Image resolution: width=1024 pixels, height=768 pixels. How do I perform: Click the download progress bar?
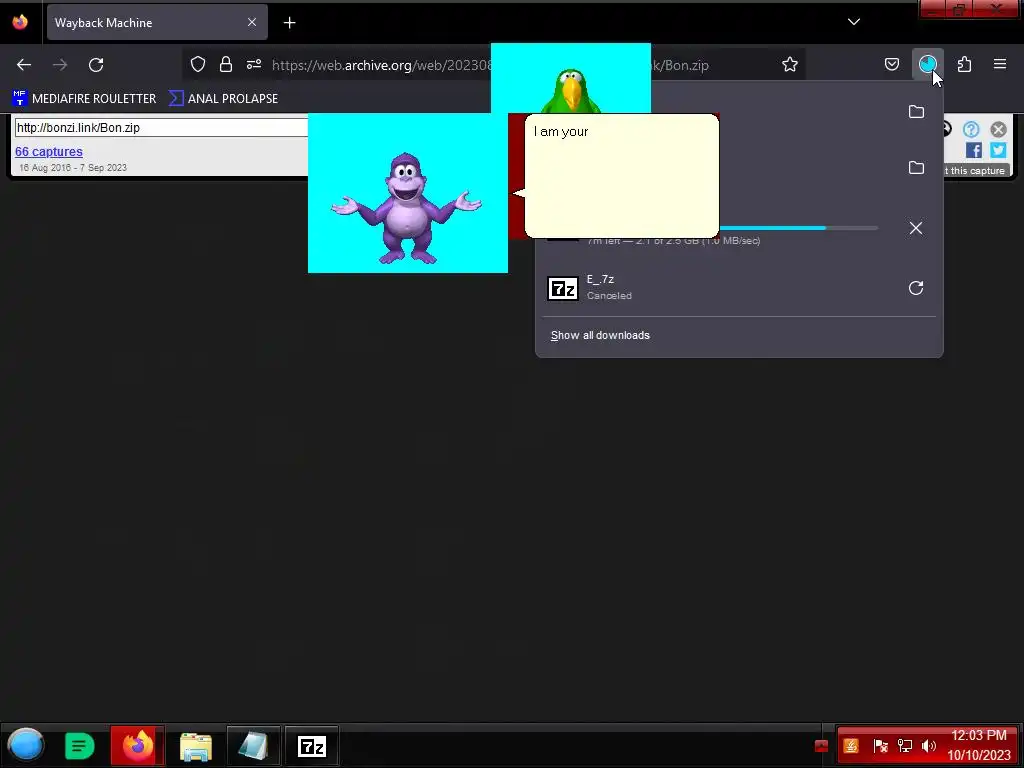[799, 228]
